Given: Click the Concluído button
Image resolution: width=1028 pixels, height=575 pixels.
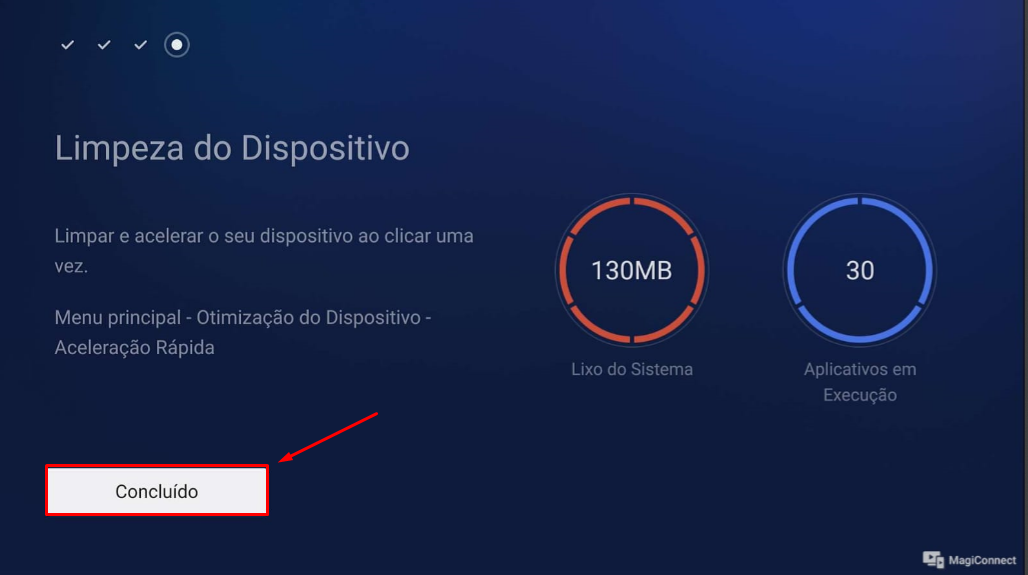Looking at the screenshot, I should point(157,490).
